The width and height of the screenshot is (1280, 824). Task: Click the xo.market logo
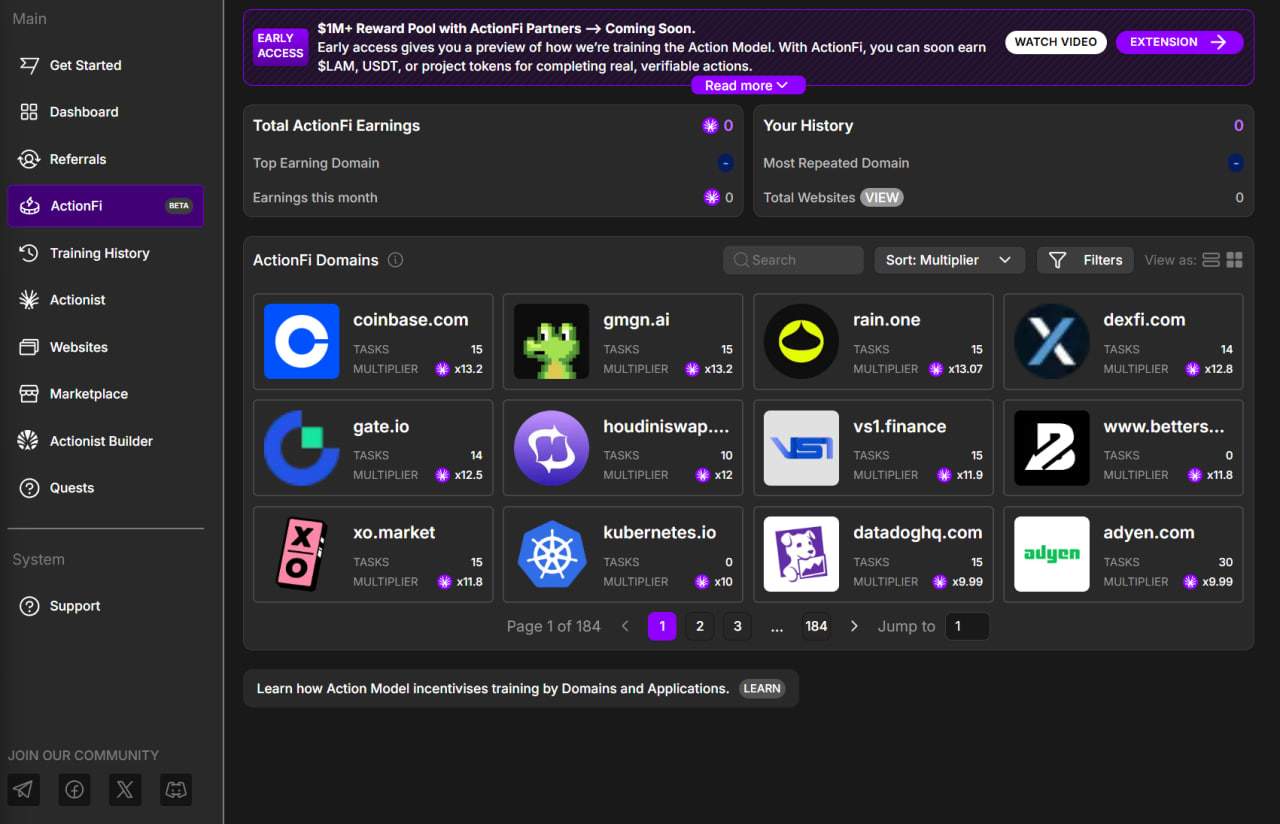point(301,554)
